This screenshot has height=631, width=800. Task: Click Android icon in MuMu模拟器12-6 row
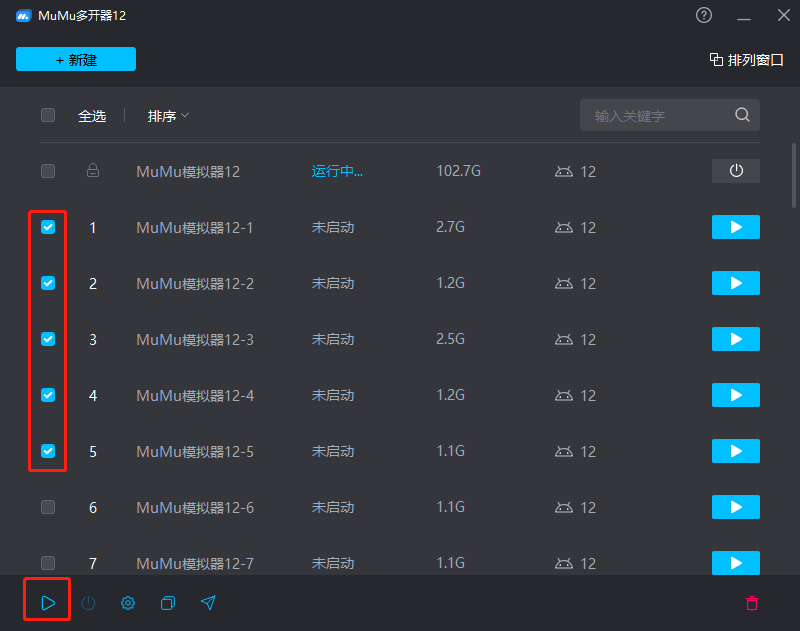564,508
